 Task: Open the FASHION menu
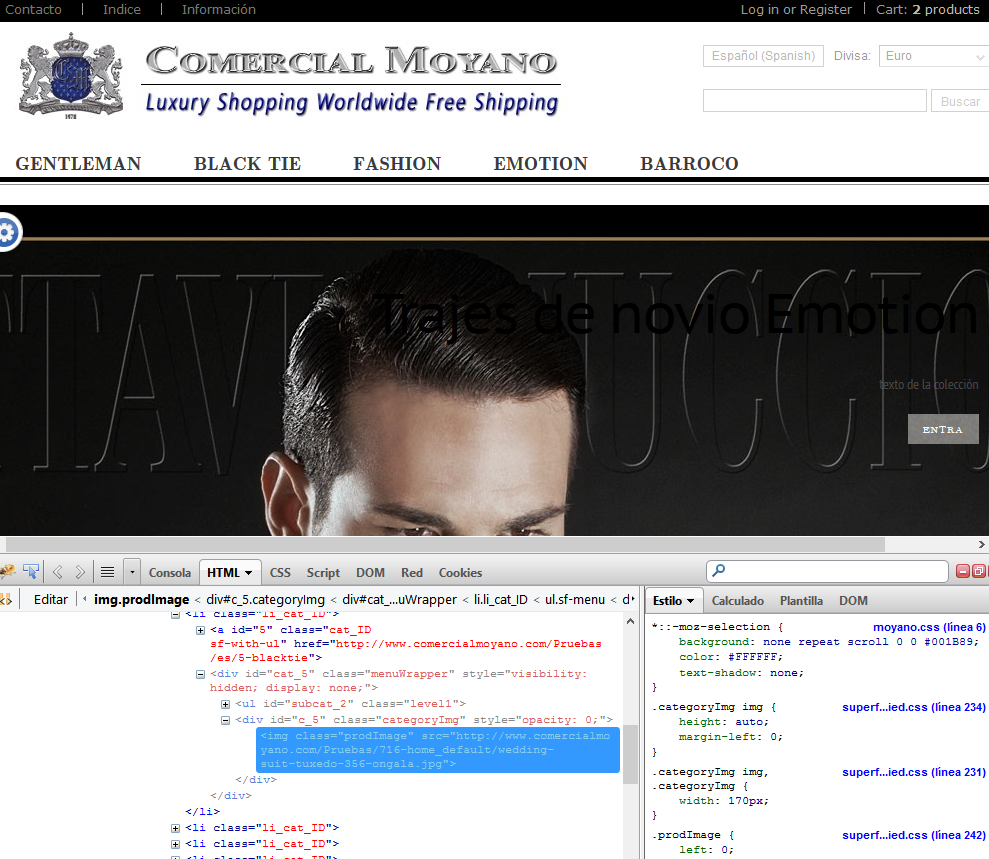point(397,163)
